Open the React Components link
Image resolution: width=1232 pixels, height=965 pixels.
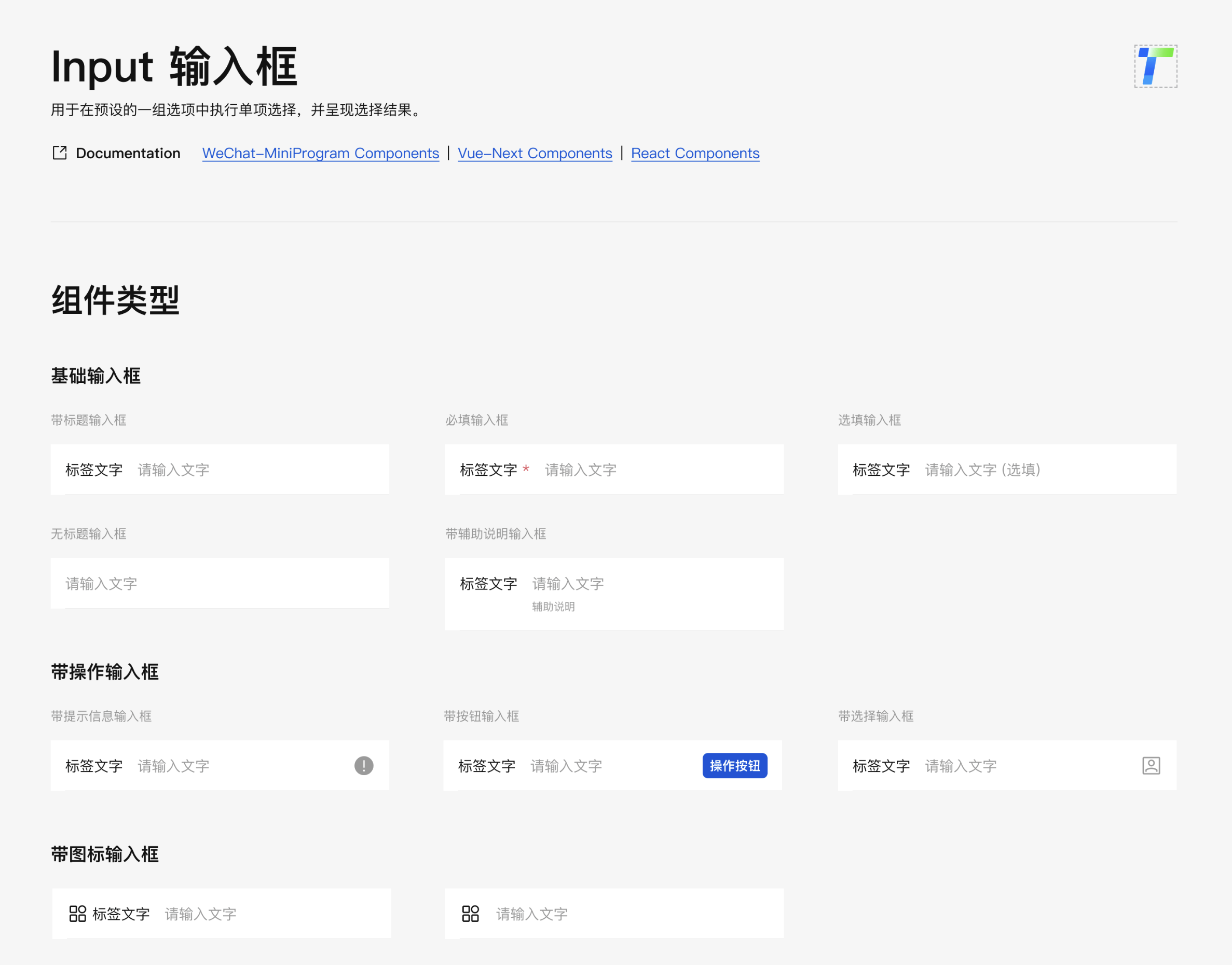pos(694,153)
